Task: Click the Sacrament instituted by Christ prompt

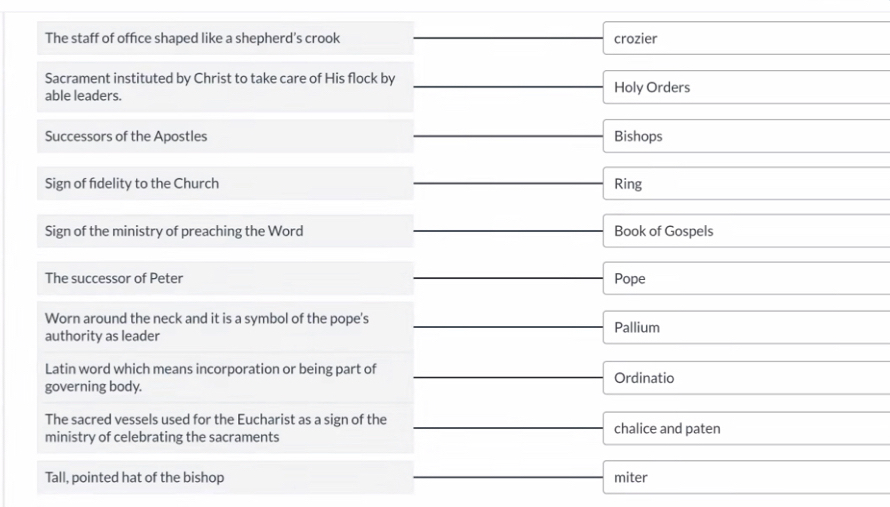Action: point(225,87)
